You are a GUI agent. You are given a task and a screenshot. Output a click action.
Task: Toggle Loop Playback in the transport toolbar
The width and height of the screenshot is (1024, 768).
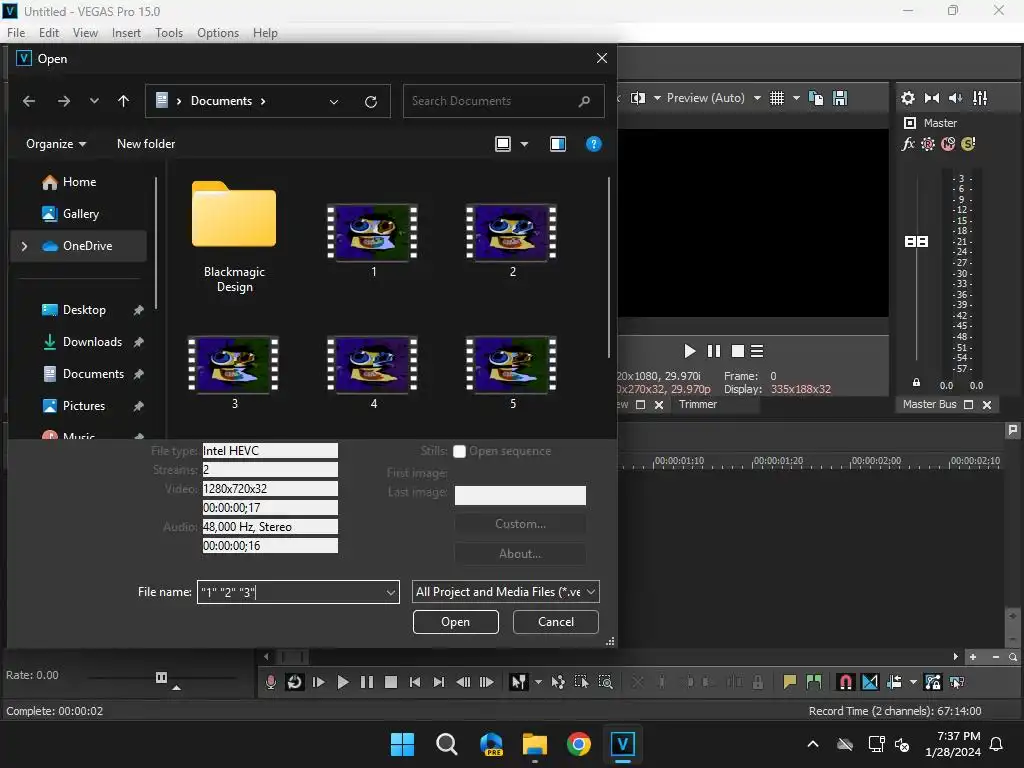tap(295, 682)
